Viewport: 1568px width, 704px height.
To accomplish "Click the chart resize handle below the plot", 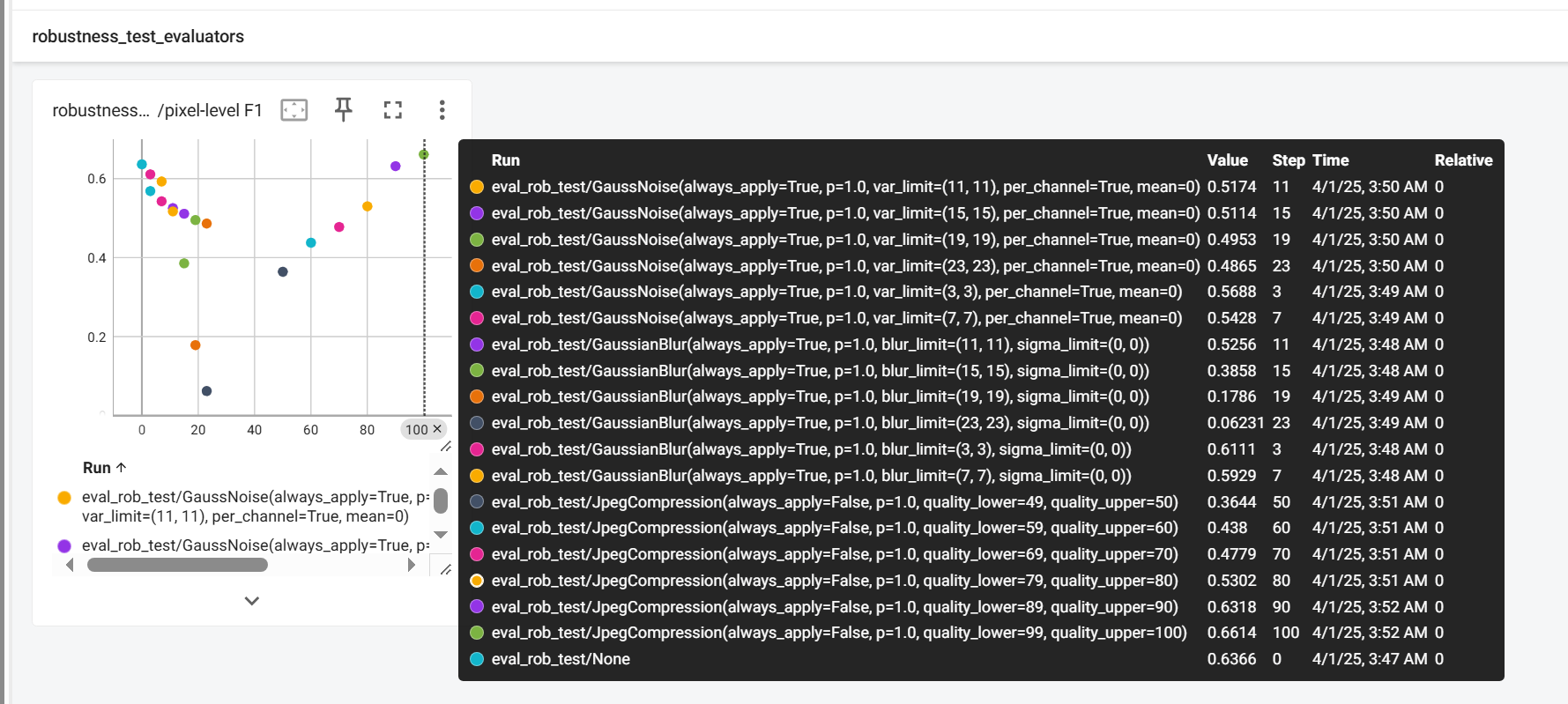I will pos(446,447).
